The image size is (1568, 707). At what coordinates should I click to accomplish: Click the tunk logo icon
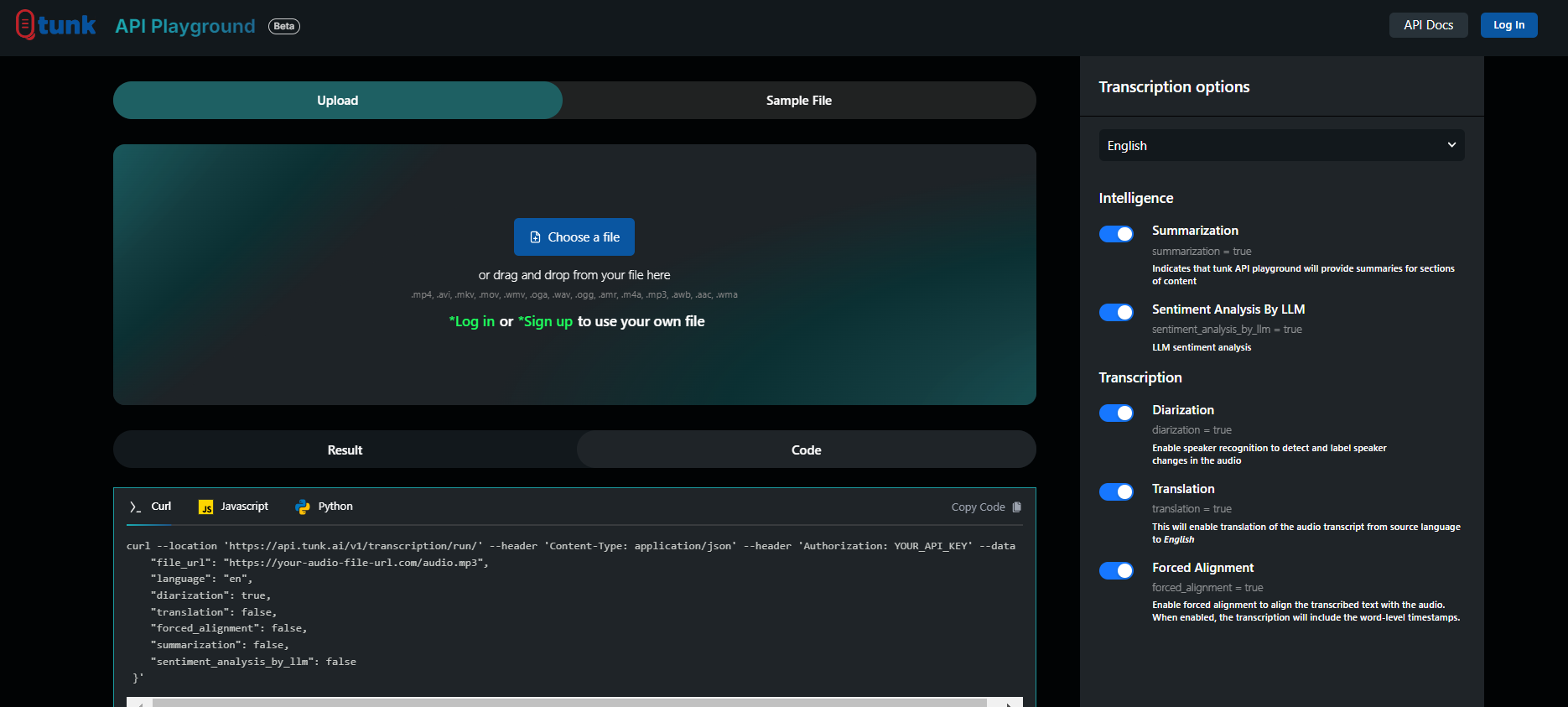(x=26, y=25)
